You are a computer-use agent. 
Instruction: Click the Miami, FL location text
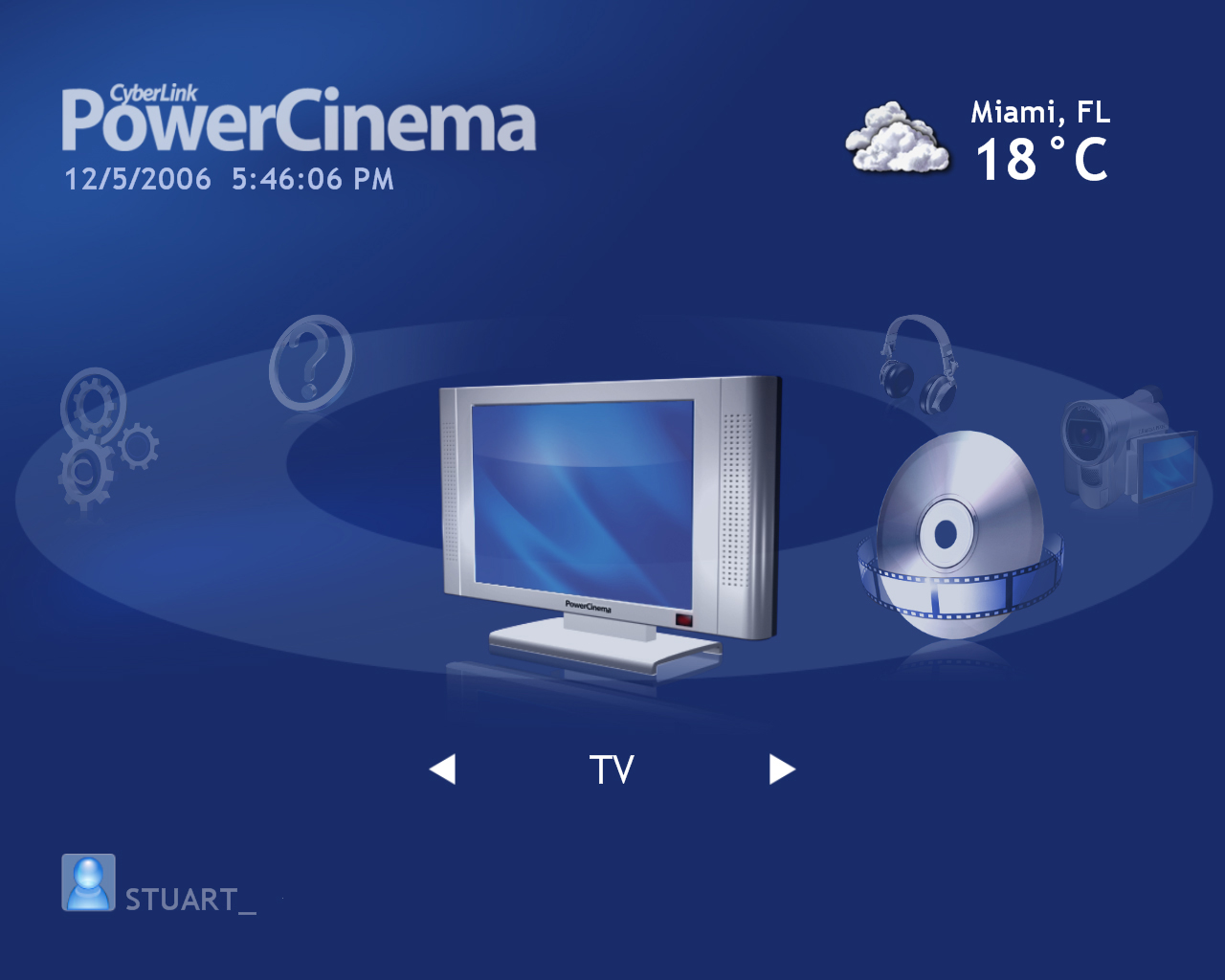[x=1040, y=113]
